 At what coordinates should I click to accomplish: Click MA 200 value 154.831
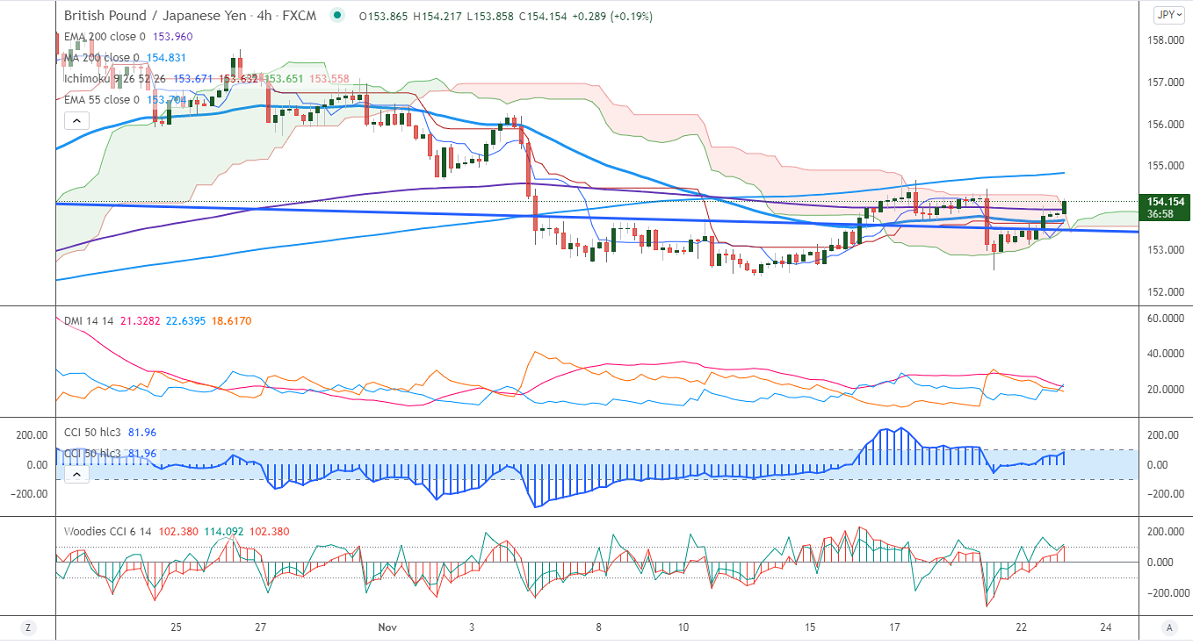coord(167,58)
